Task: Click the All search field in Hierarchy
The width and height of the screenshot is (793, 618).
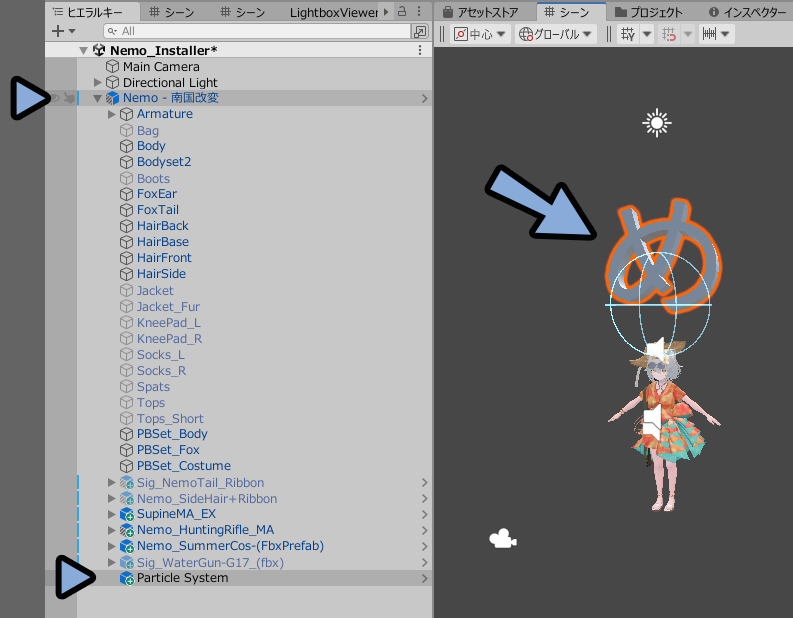Action: click(257, 31)
